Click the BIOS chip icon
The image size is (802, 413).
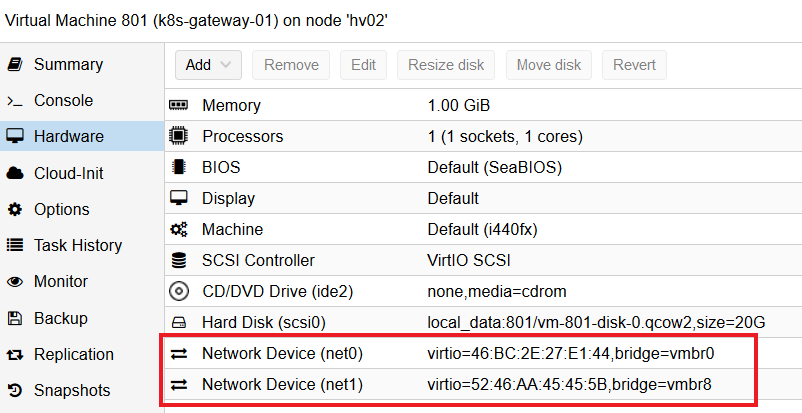[x=179, y=167]
